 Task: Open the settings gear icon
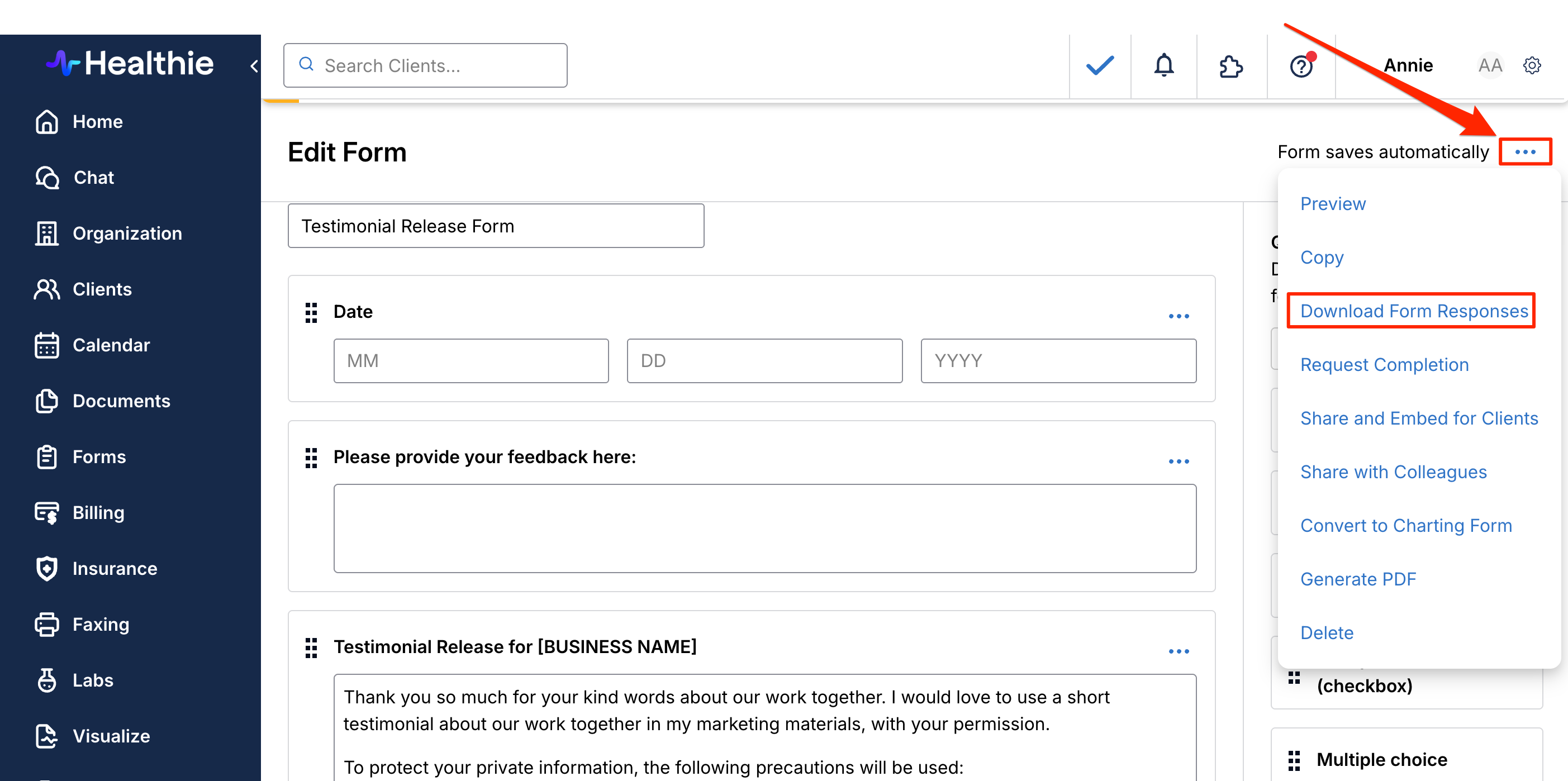pos(1532,65)
